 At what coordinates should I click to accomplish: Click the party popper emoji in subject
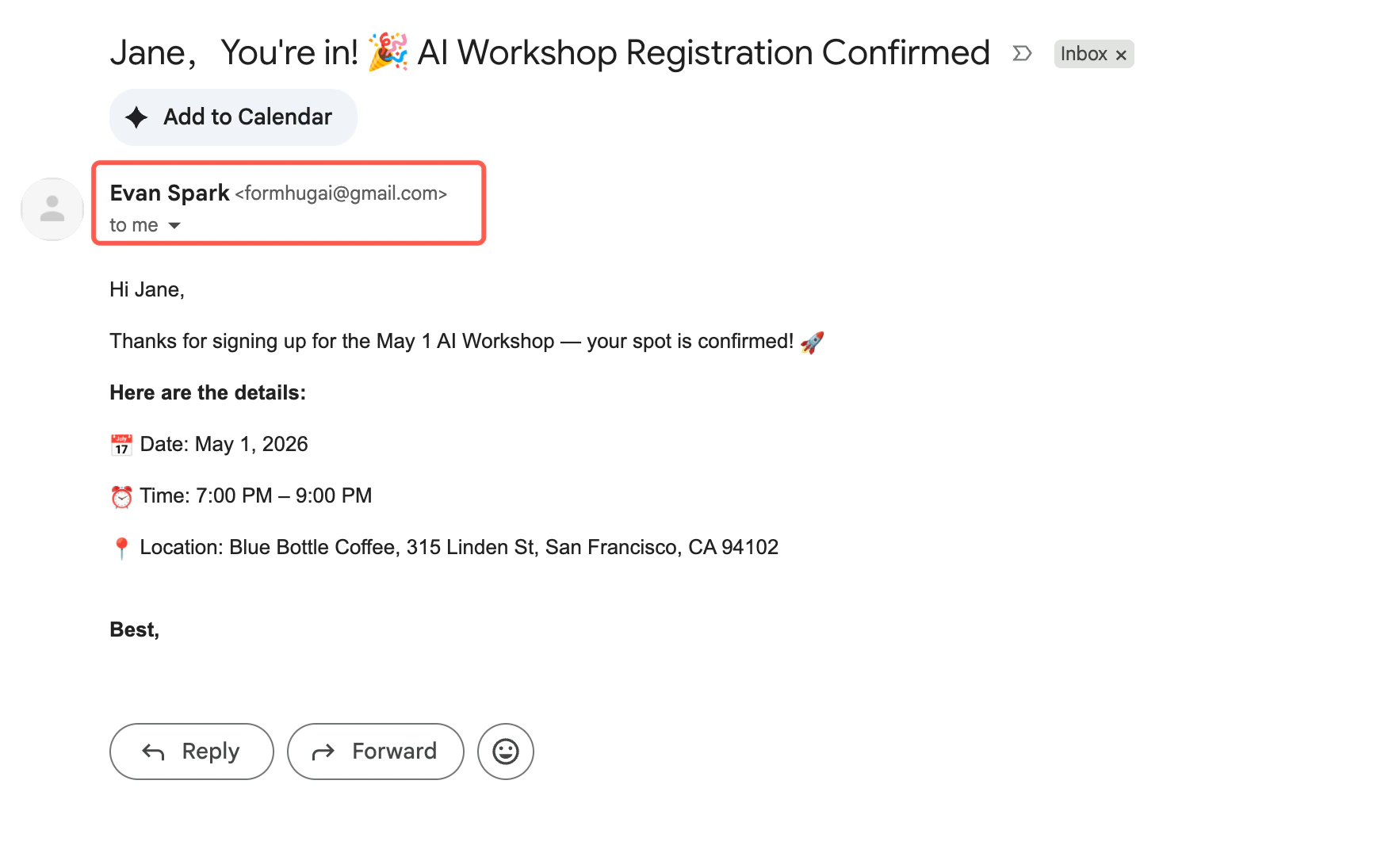(386, 52)
